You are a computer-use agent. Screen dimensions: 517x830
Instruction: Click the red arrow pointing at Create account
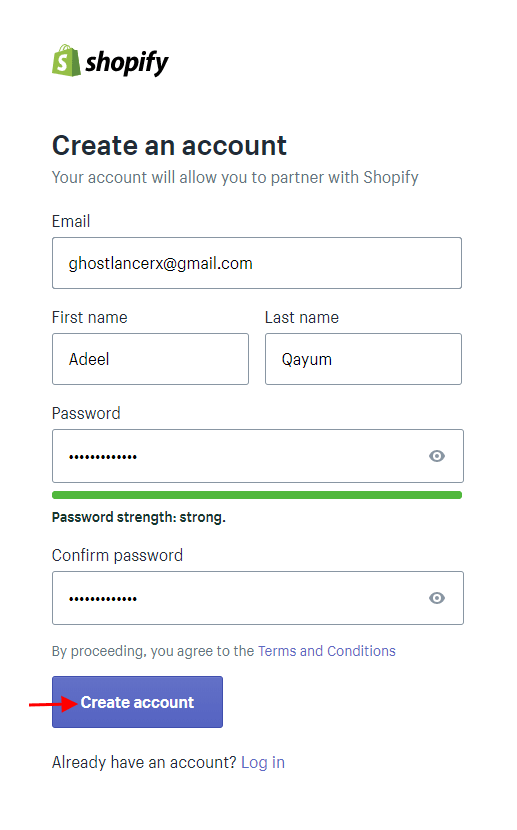53,703
